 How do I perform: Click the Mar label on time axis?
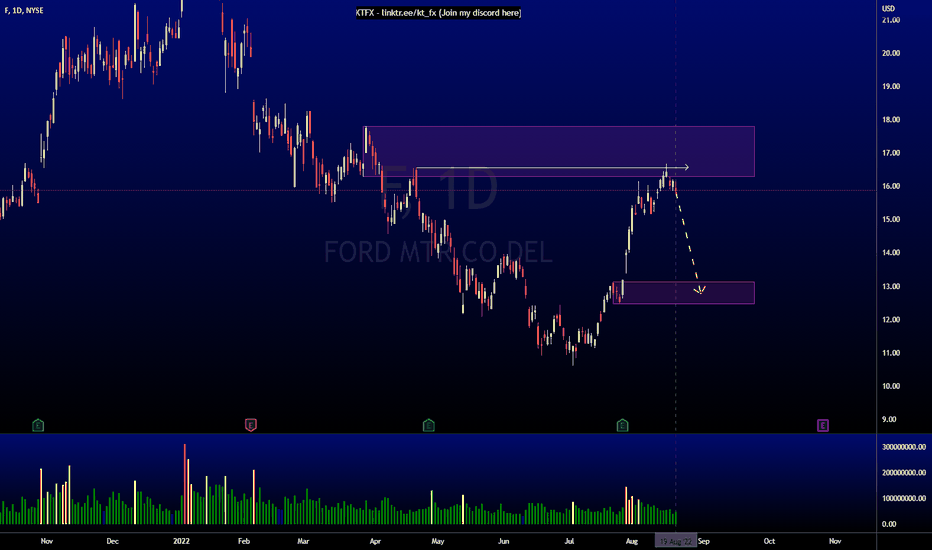pyautogui.click(x=303, y=541)
